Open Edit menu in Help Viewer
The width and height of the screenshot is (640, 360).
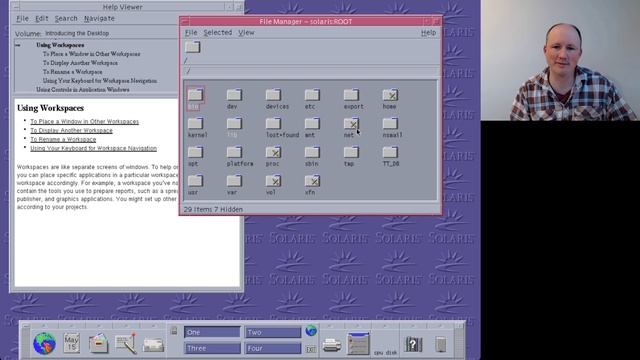click(x=42, y=18)
